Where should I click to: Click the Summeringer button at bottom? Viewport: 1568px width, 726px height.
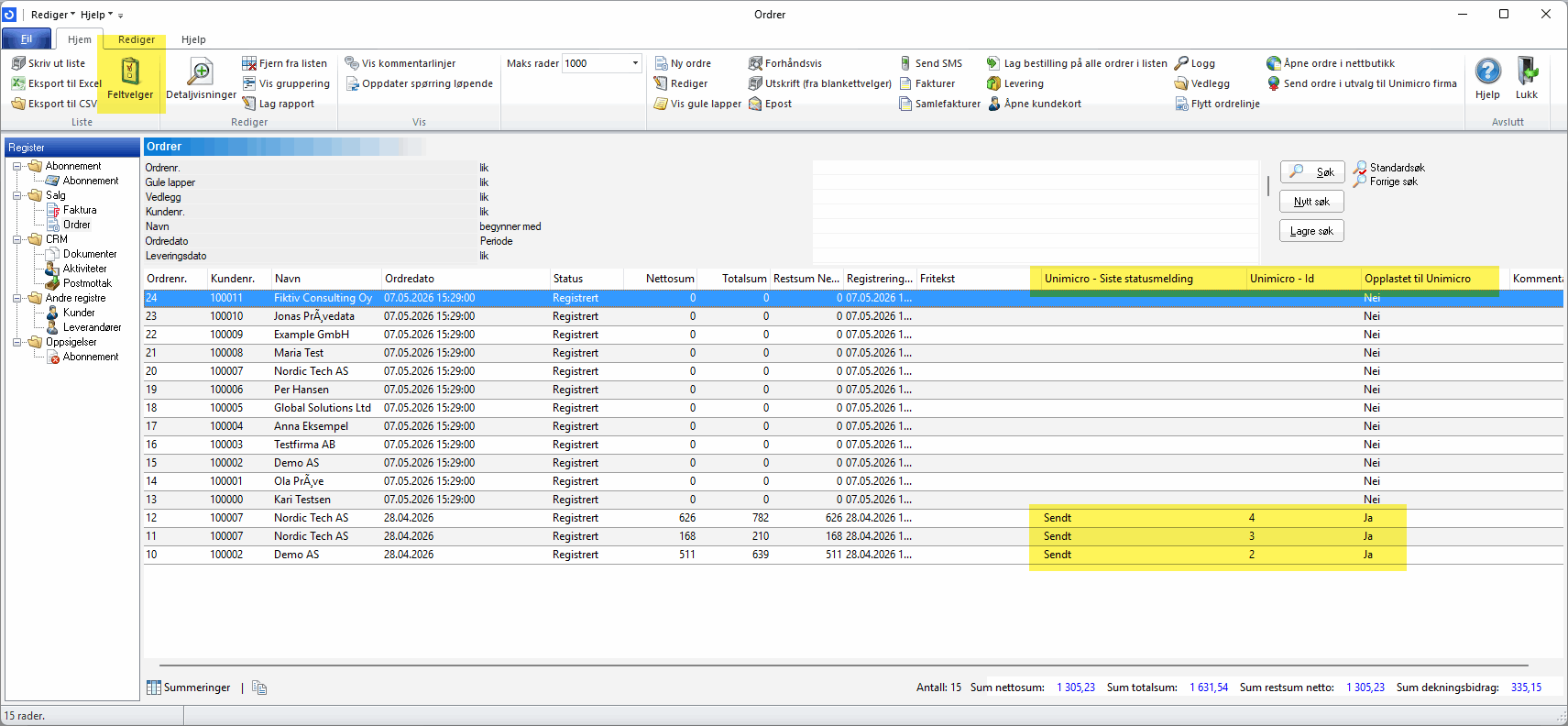coord(190,687)
